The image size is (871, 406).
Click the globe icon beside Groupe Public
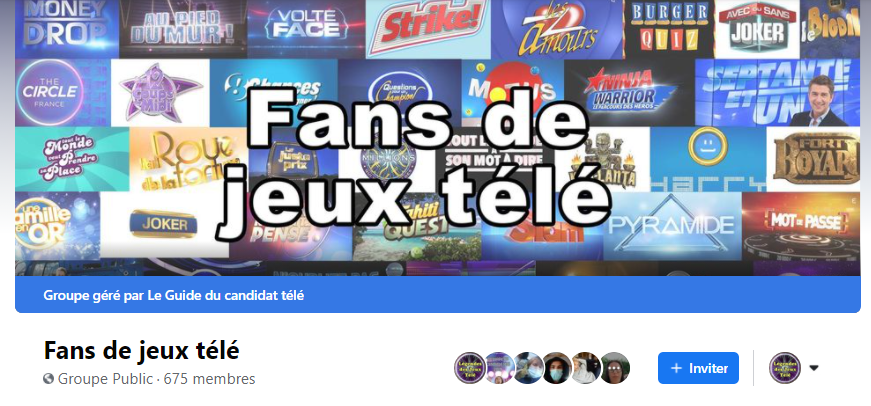[48, 379]
